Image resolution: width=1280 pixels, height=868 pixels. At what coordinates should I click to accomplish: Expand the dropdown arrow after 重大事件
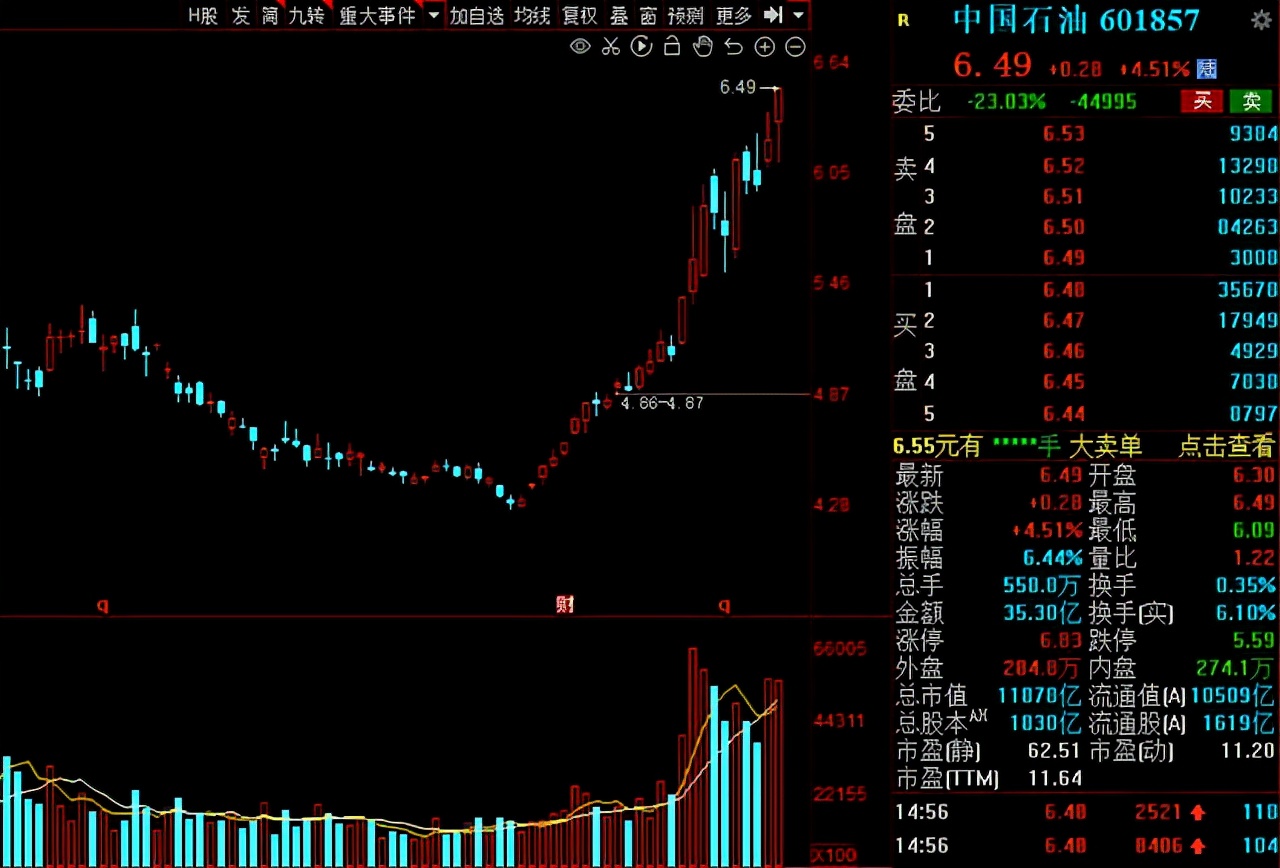[x=432, y=15]
